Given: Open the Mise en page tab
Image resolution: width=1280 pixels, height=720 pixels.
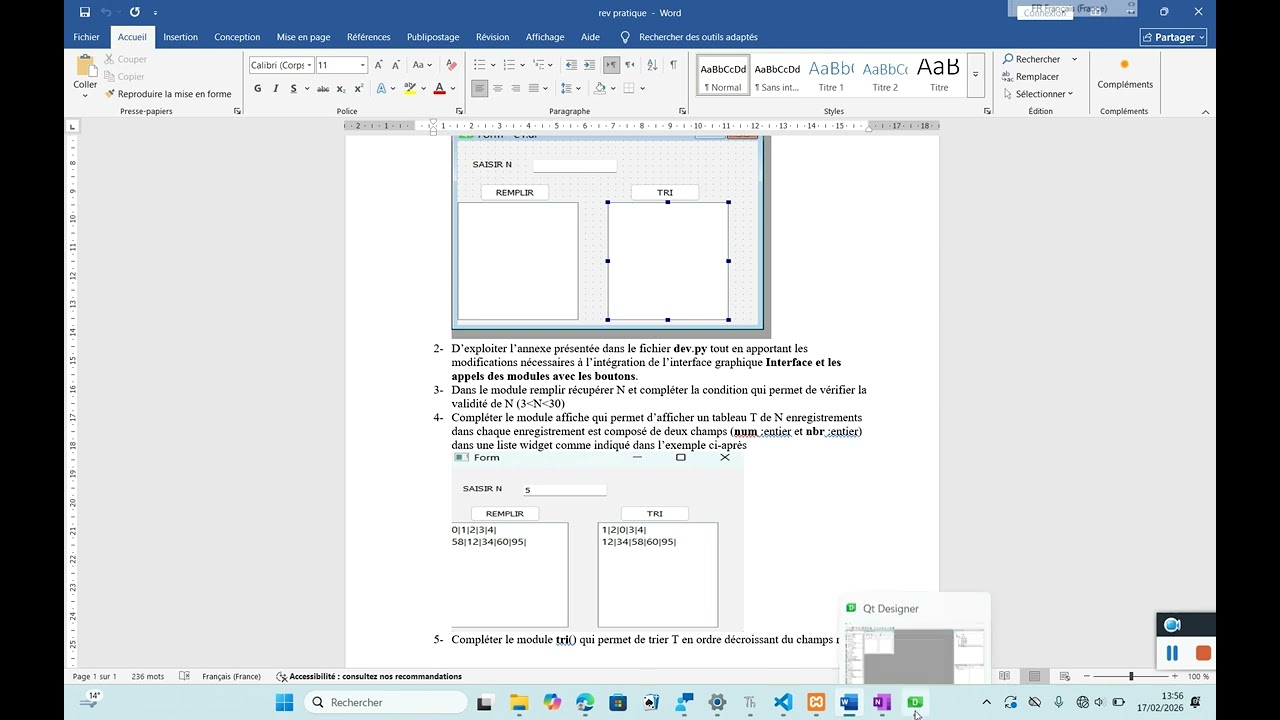Looking at the screenshot, I should (303, 37).
